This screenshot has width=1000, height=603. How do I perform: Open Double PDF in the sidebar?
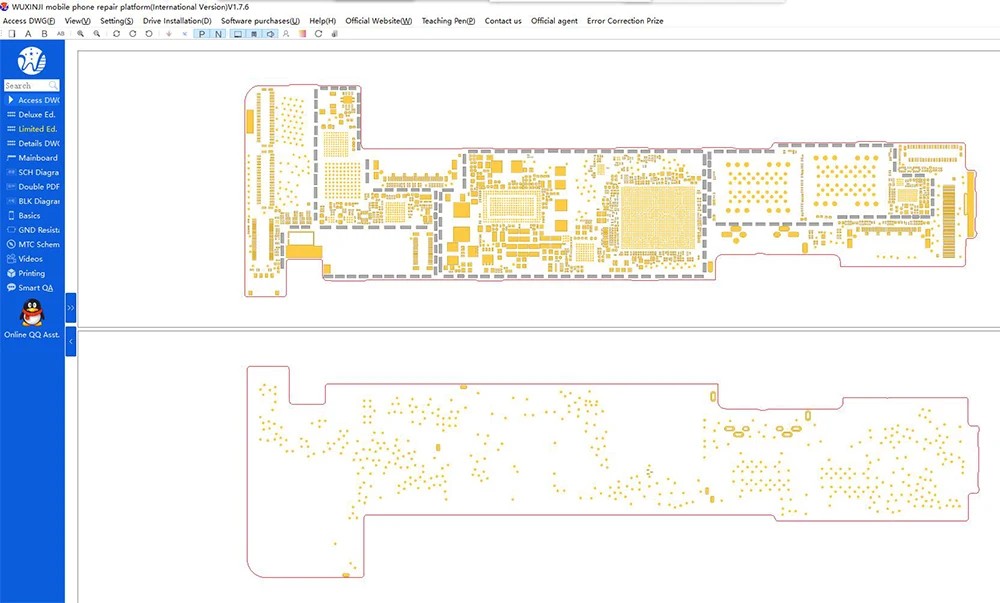tap(33, 187)
